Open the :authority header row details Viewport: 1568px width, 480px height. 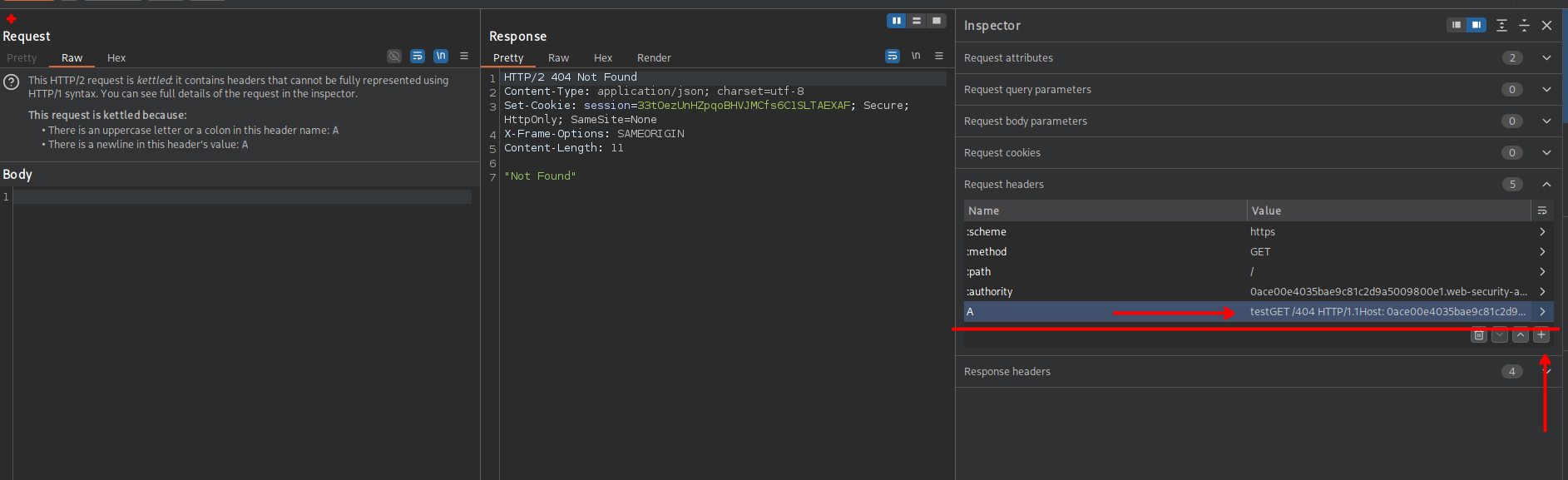click(x=1542, y=292)
